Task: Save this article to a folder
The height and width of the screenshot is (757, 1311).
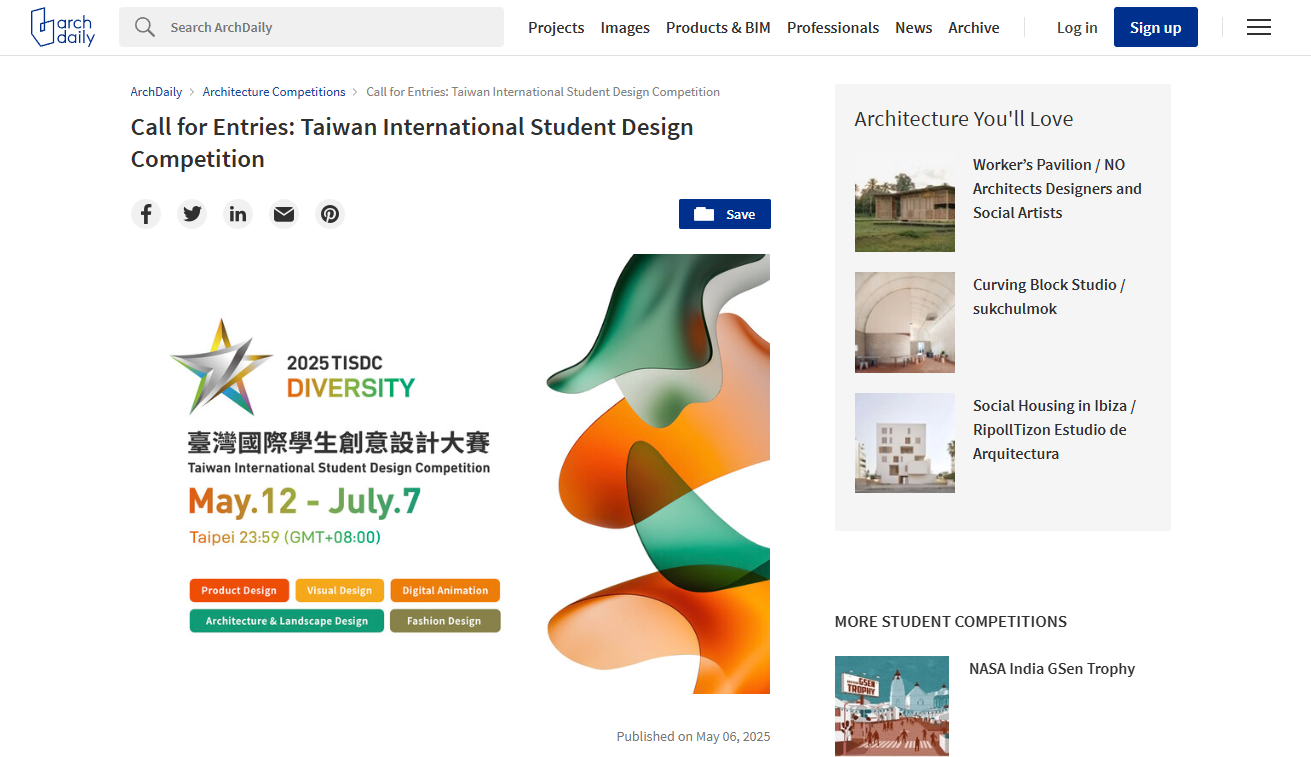Action: click(x=724, y=214)
